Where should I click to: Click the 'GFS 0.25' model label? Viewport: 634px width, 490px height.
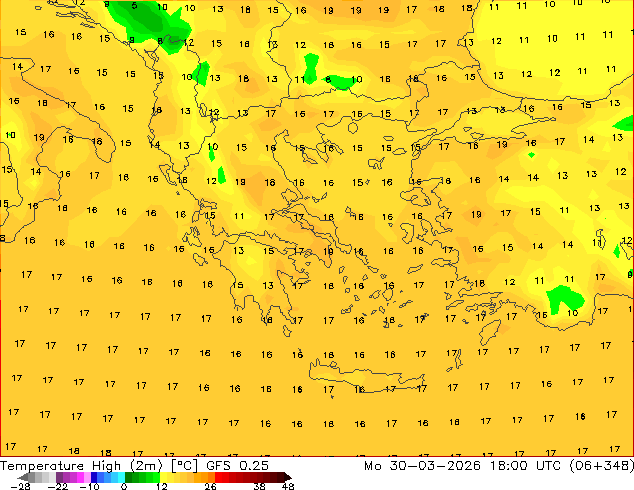(237, 466)
